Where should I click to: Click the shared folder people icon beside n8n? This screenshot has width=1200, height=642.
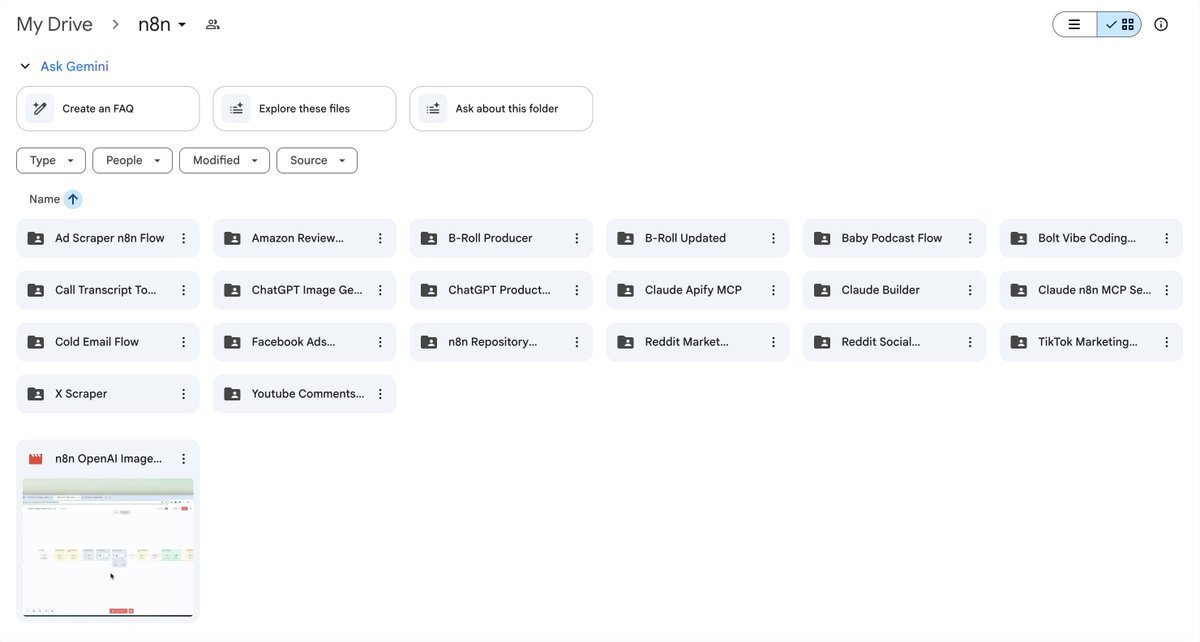pos(212,24)
